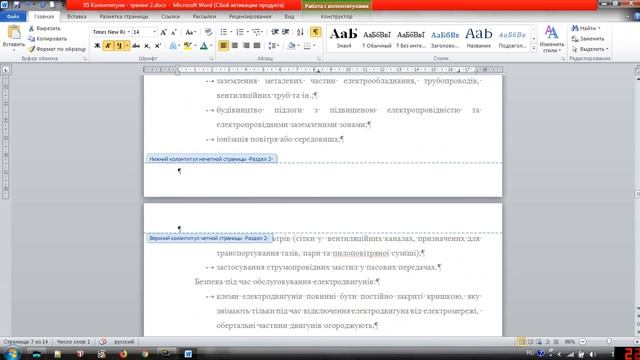Open the shading color dropdown
The image size is (640, 360).
[298, 46]
